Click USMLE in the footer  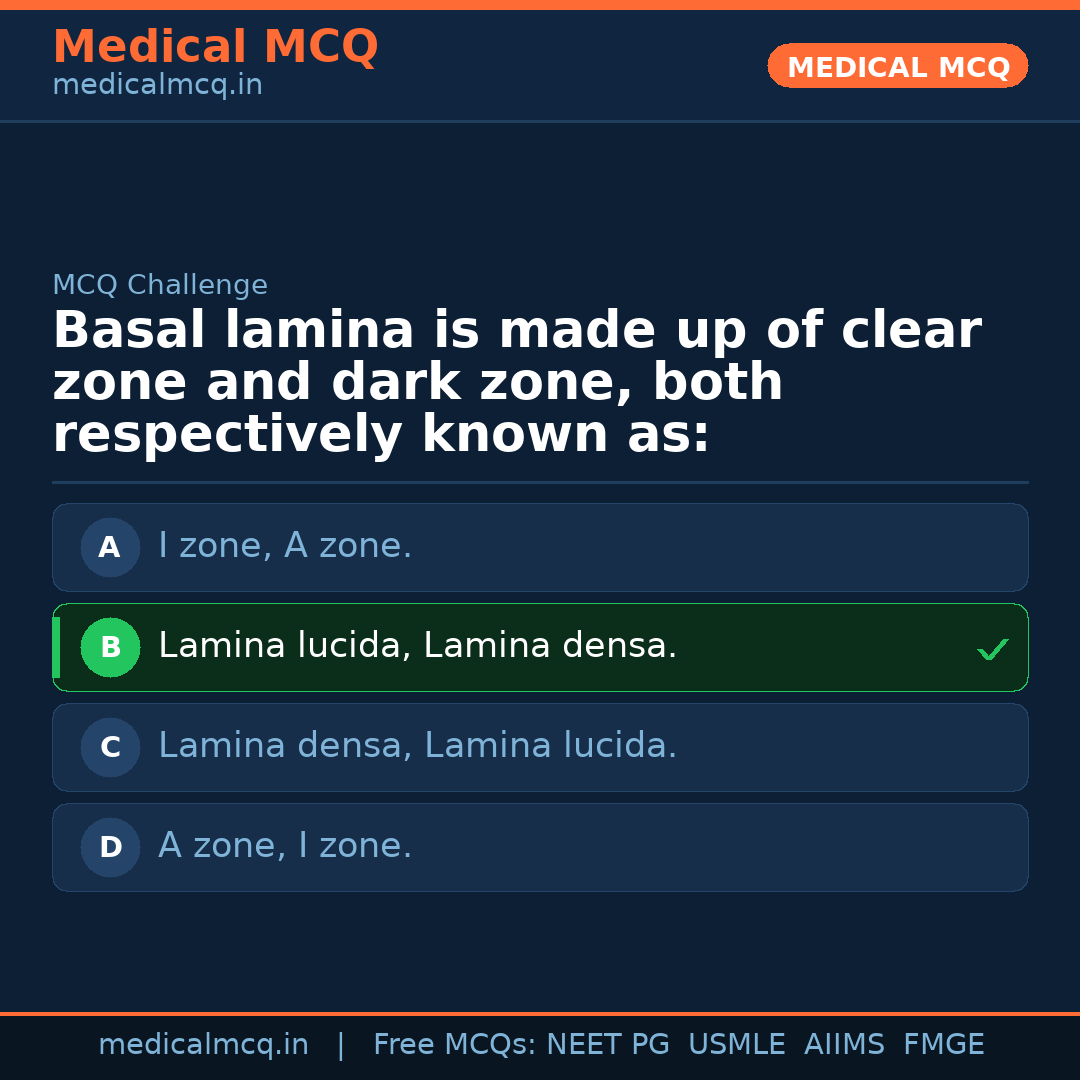736,1045
